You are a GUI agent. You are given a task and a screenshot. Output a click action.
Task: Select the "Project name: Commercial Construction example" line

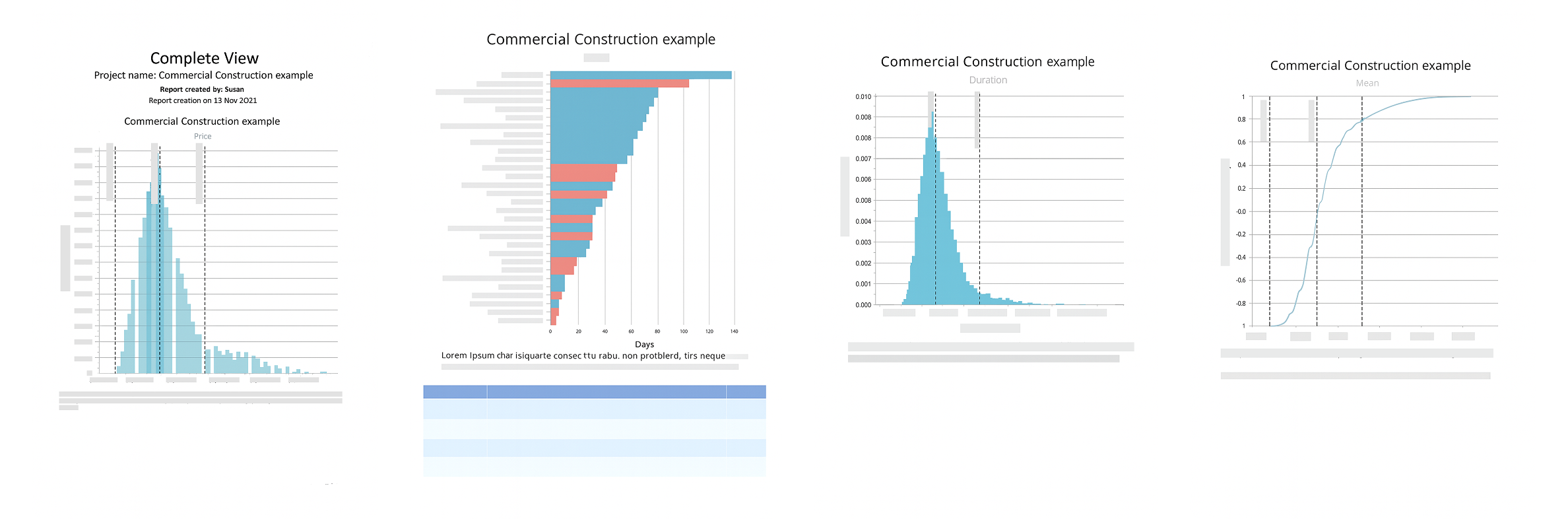pyautogui.click(x=203, y=75)
